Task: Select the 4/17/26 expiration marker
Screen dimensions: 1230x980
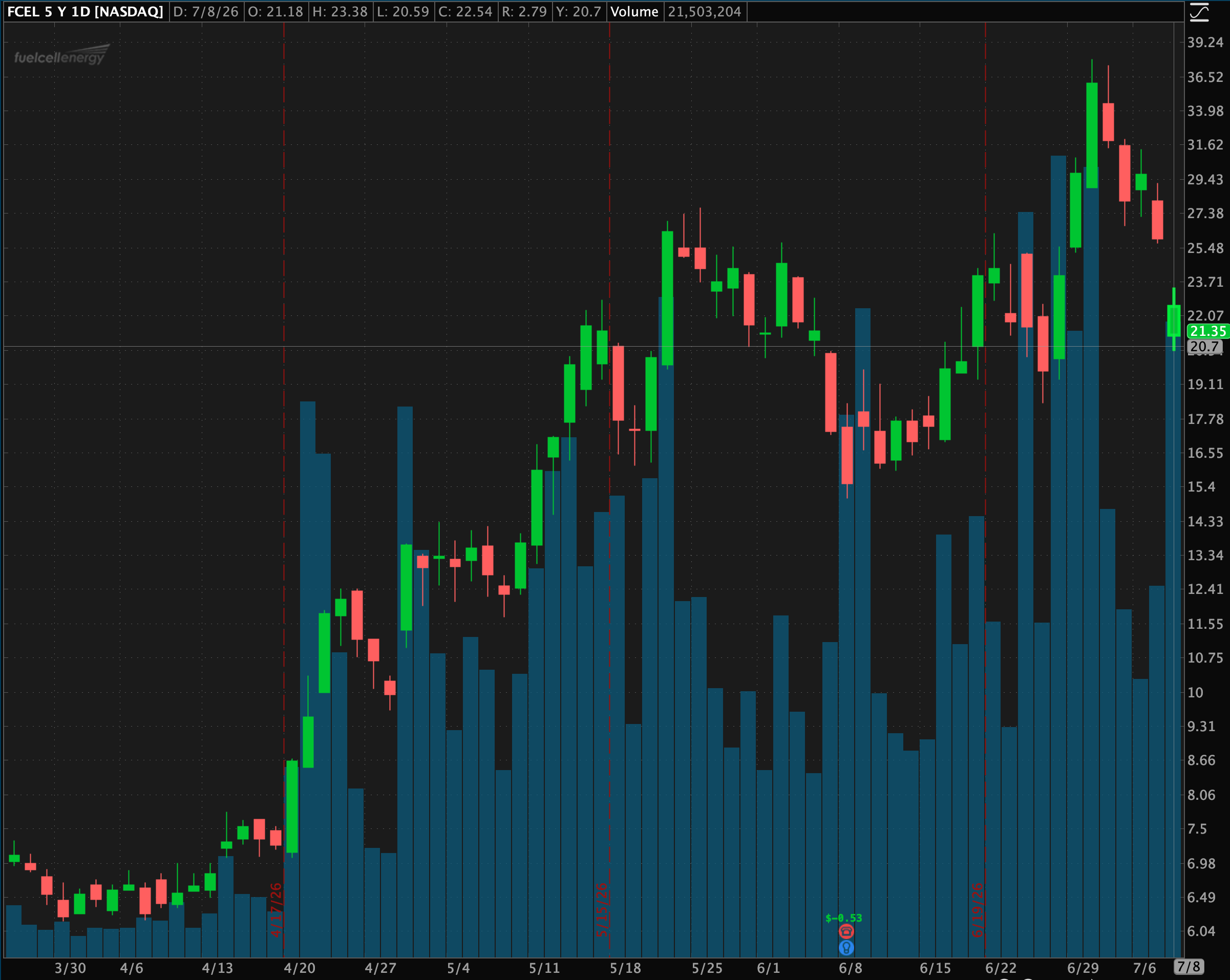Action: 276,910
